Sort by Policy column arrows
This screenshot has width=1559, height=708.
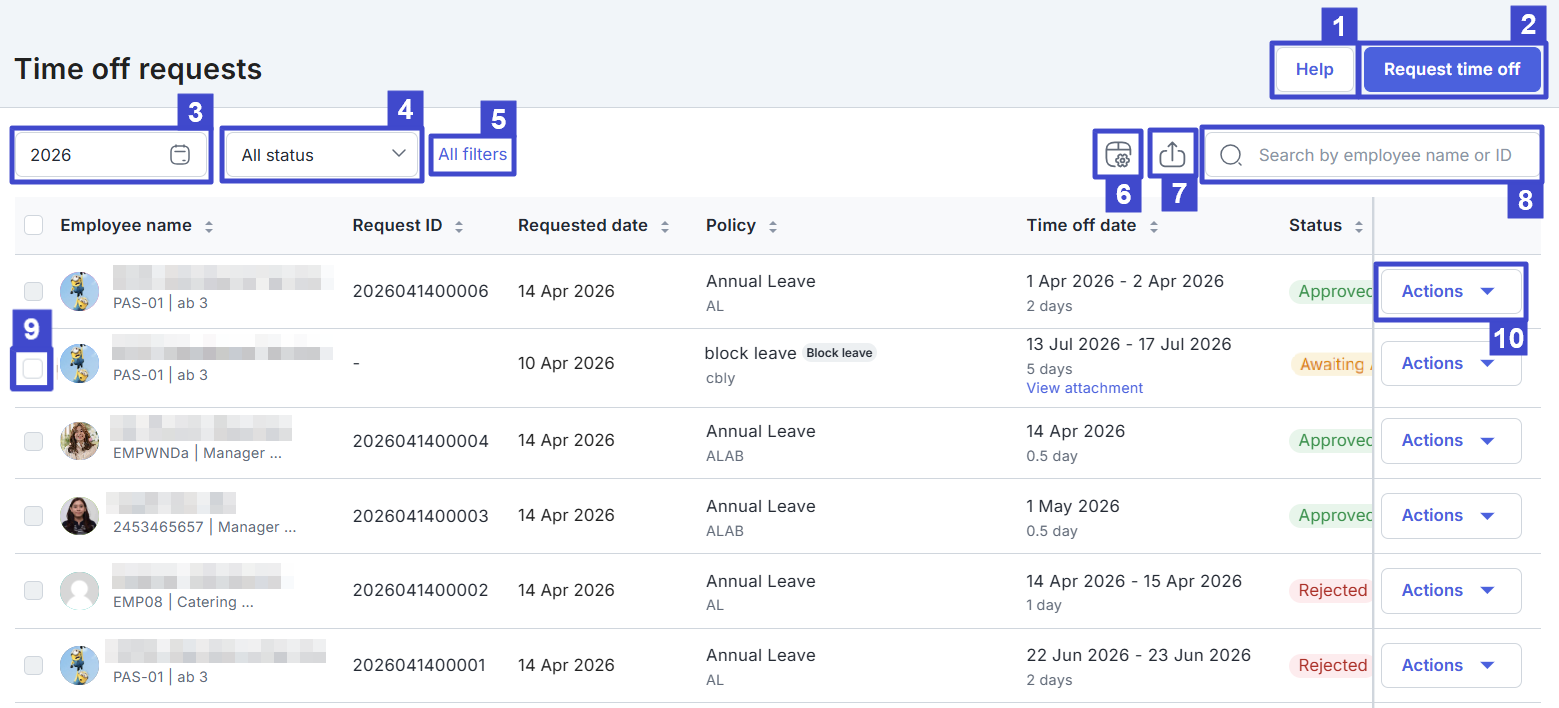click(773, 227)
